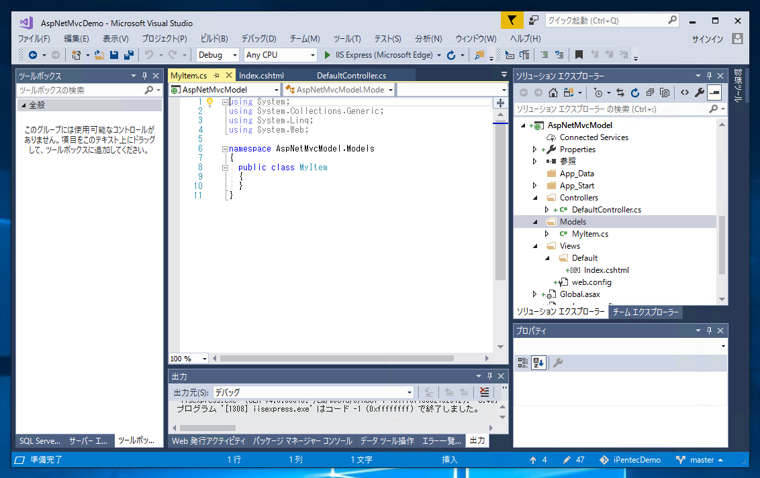Expand the Properties node in Solution Explorer
760x478 pixels.
pos(535,149)
